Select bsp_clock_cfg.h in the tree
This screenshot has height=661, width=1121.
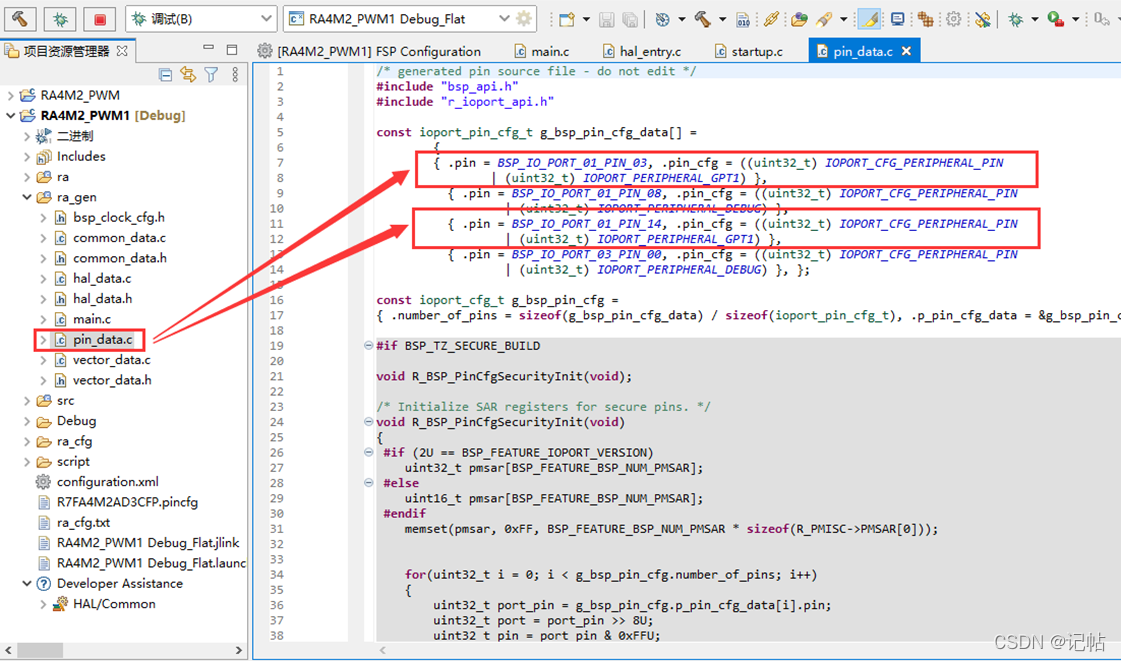pos(118,217)
